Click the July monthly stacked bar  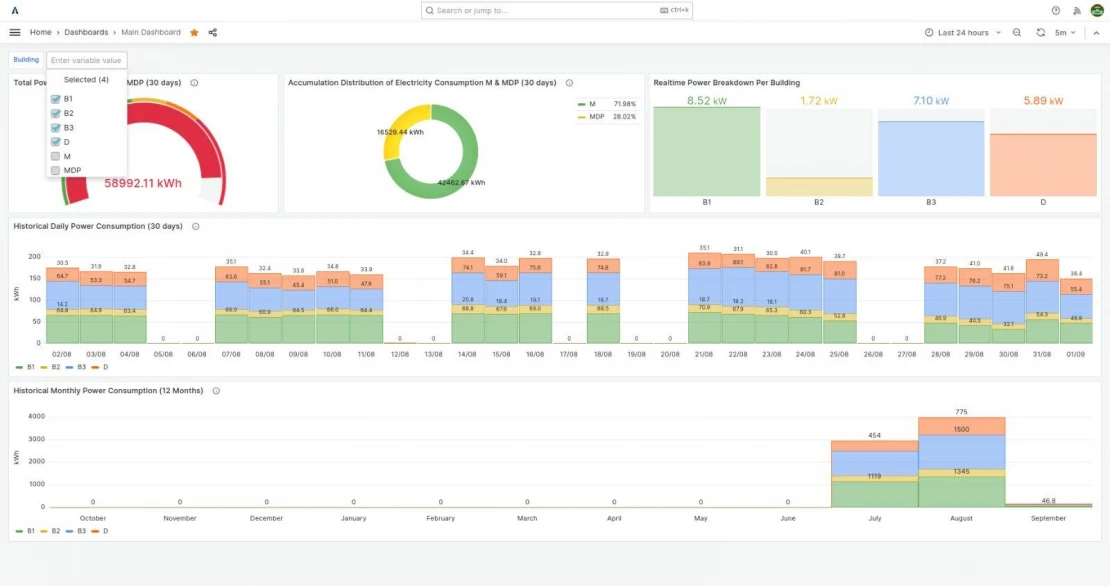(x=874, y=474)
